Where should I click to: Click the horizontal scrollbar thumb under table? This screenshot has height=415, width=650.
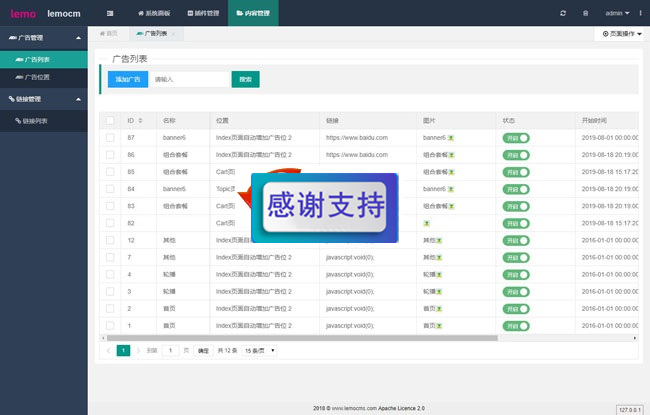302,338
